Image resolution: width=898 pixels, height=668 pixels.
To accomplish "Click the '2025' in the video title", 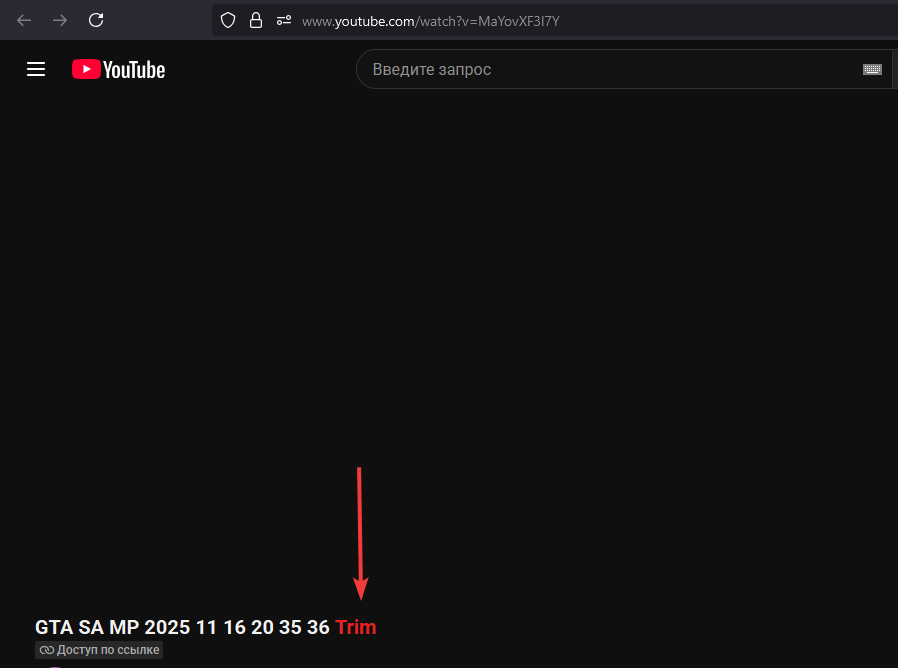I will click(167, 627).
